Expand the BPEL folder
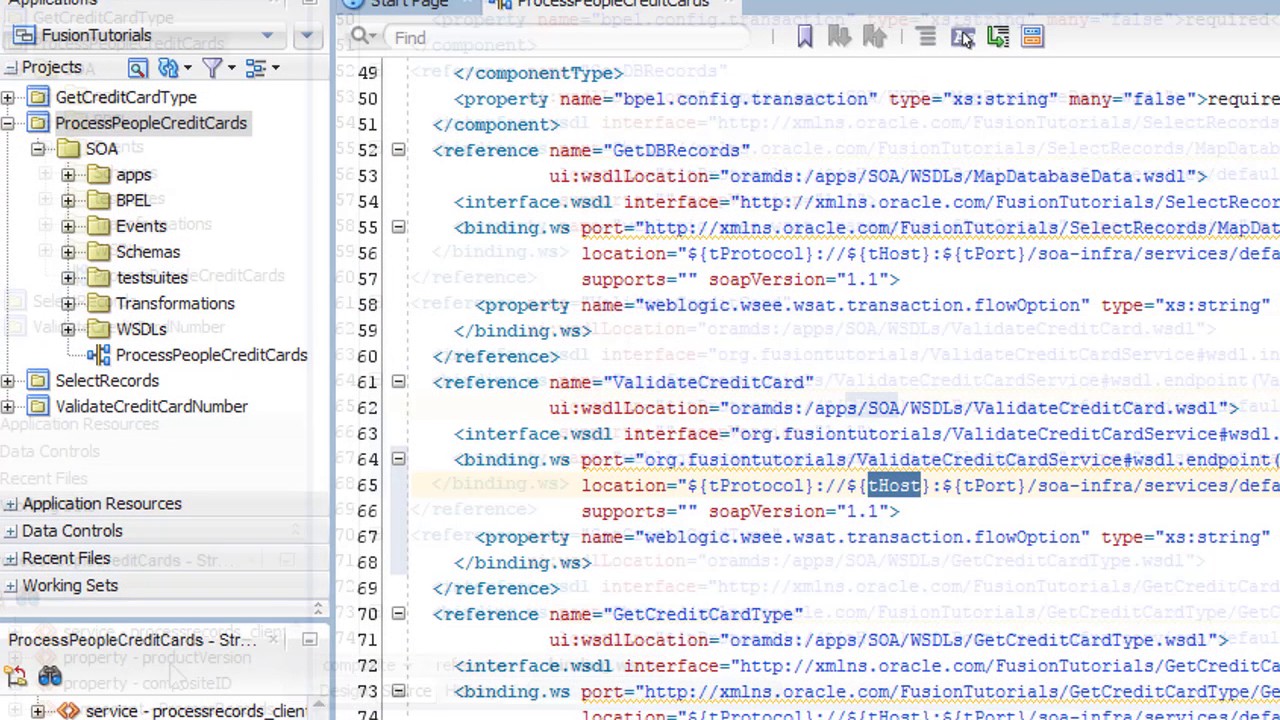The image size is (1280, 720). pyautogui.click(x=68, y=200)
